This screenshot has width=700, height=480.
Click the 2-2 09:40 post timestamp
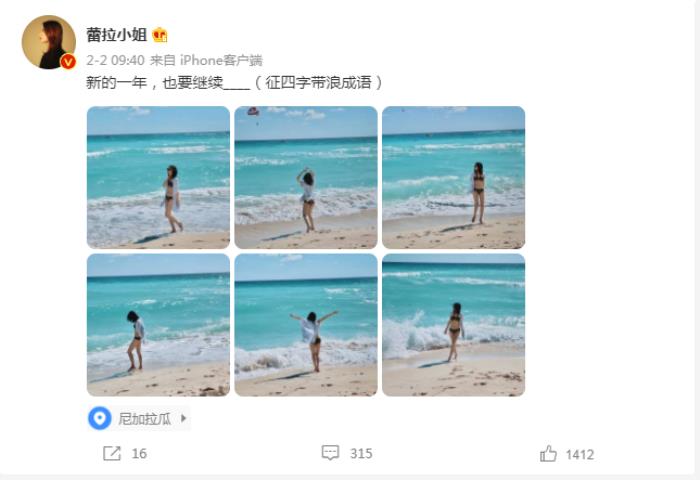tap(115, 60)
